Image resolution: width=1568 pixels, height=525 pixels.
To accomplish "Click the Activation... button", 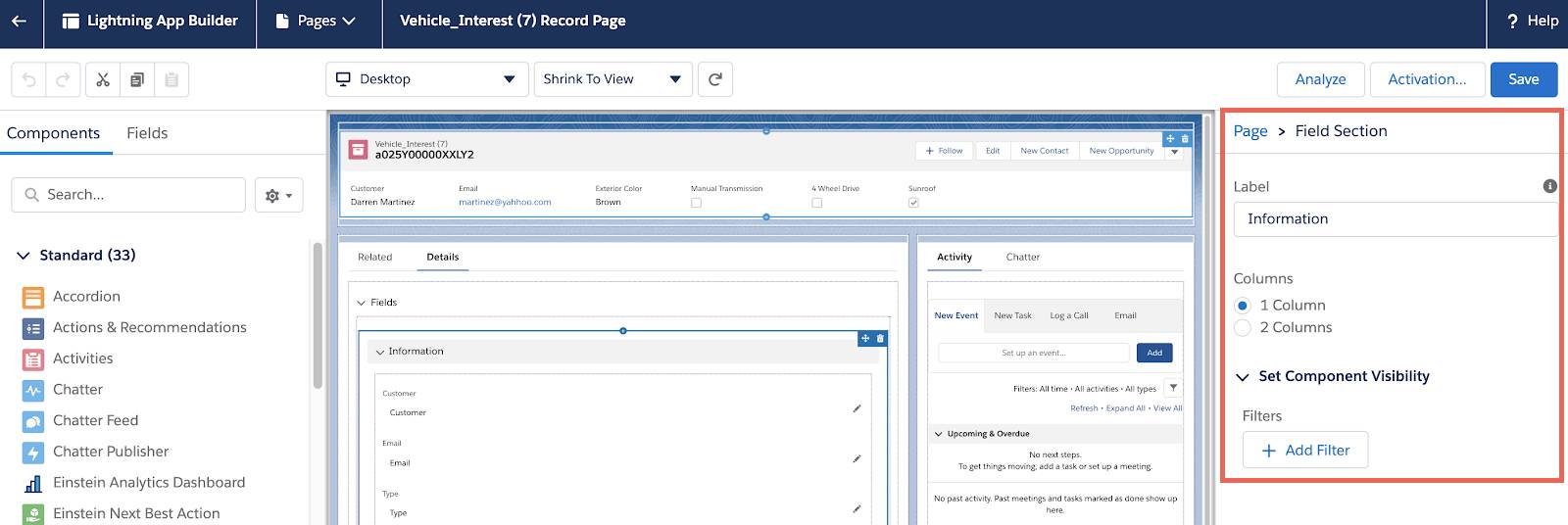I will point(1427,79).
